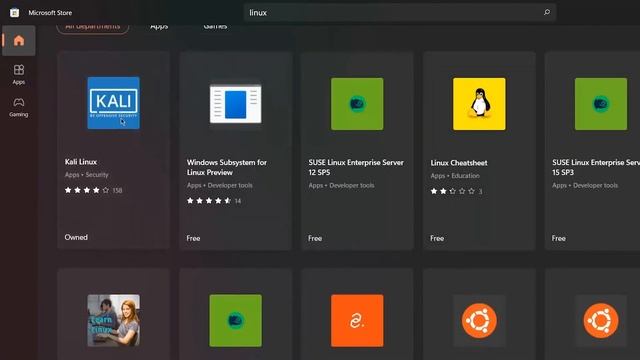The width and height of the screenshot is (640, 360).
Task: Open the green SUSE icon in second row
Action: point(236,320)
